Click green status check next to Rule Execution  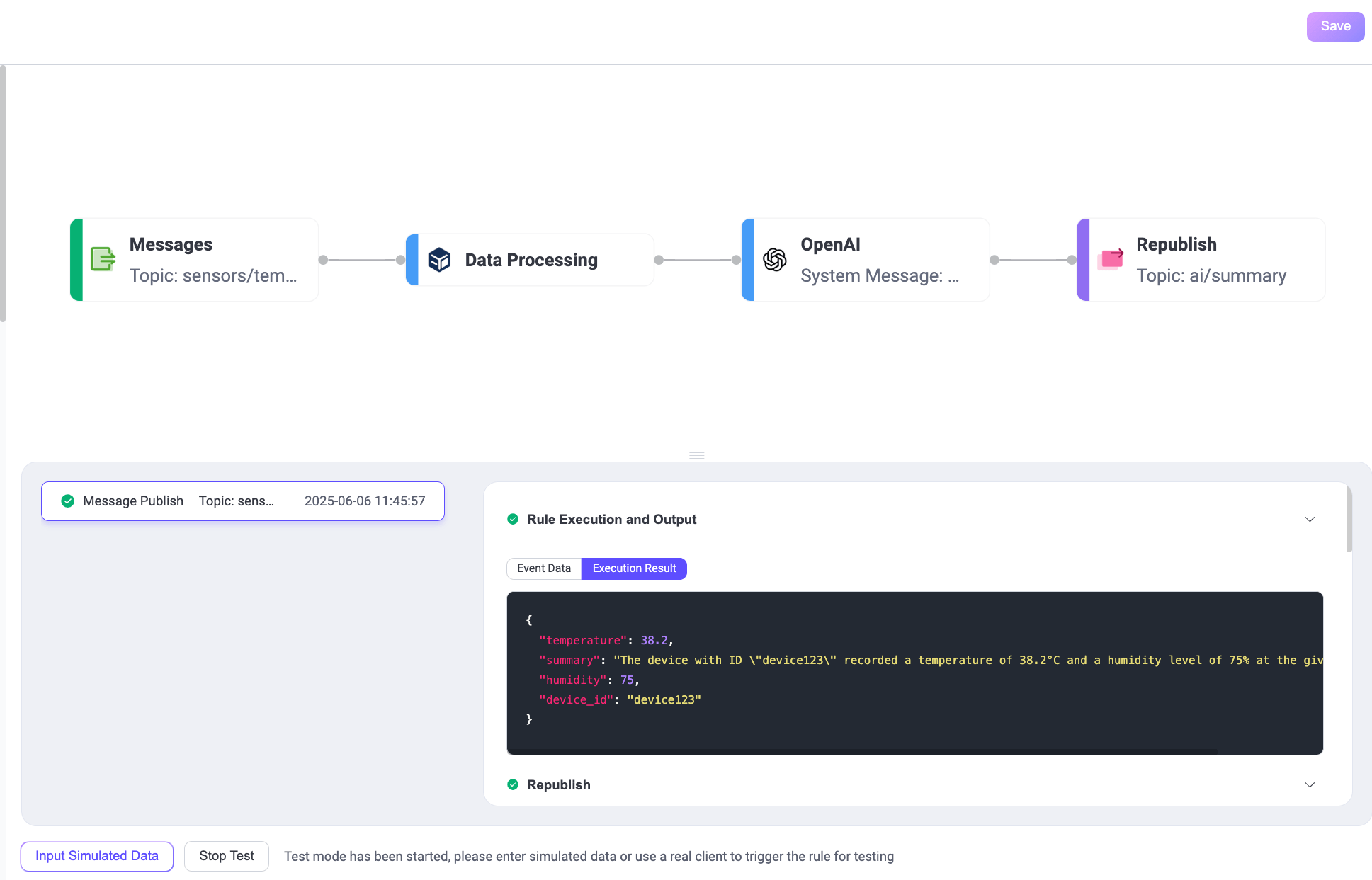click(x=513, y=520)
